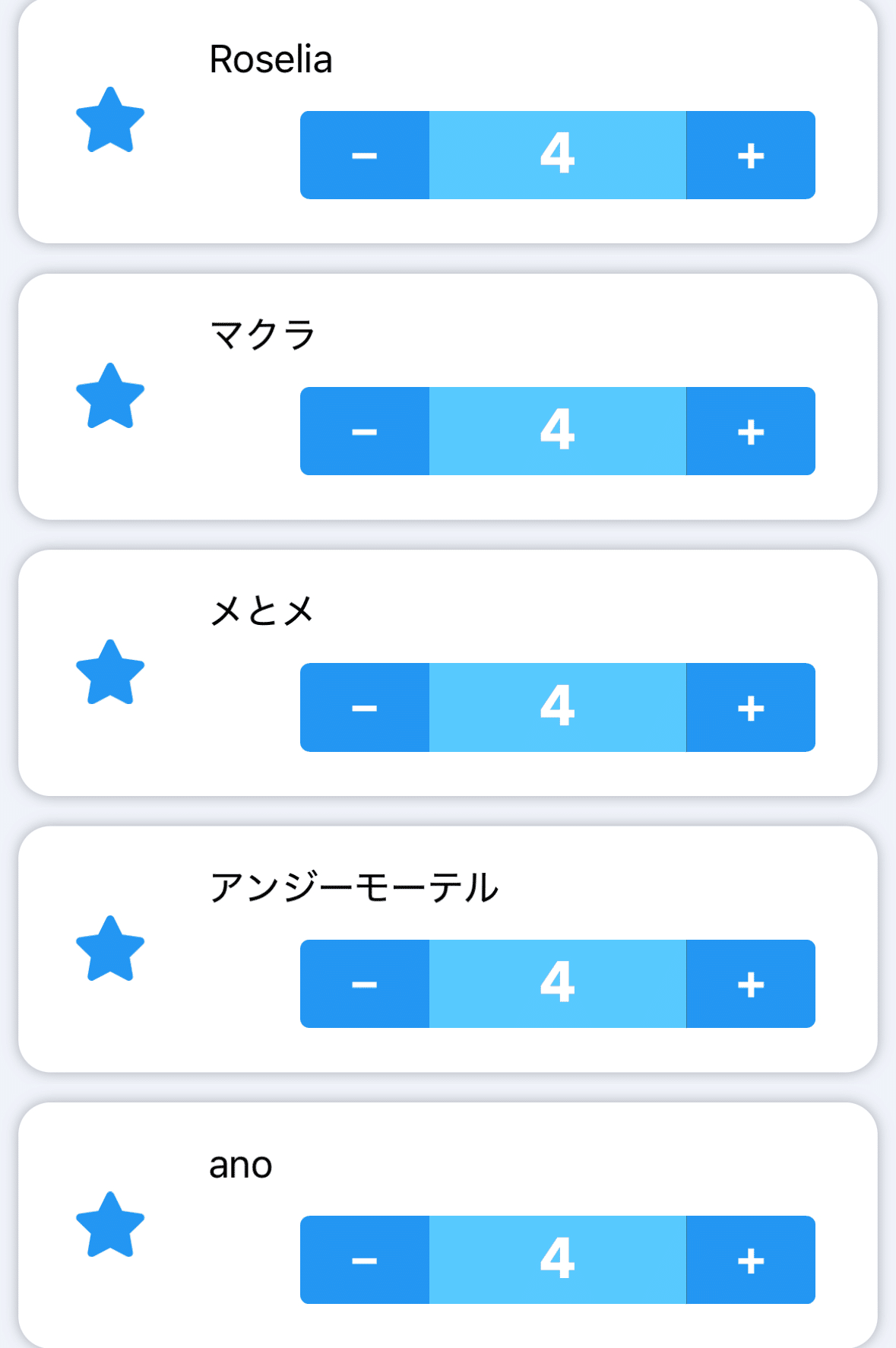Hit the plus button for ano
Viewport: 896px width, 1348px height.
click(x=750, y=1260)
